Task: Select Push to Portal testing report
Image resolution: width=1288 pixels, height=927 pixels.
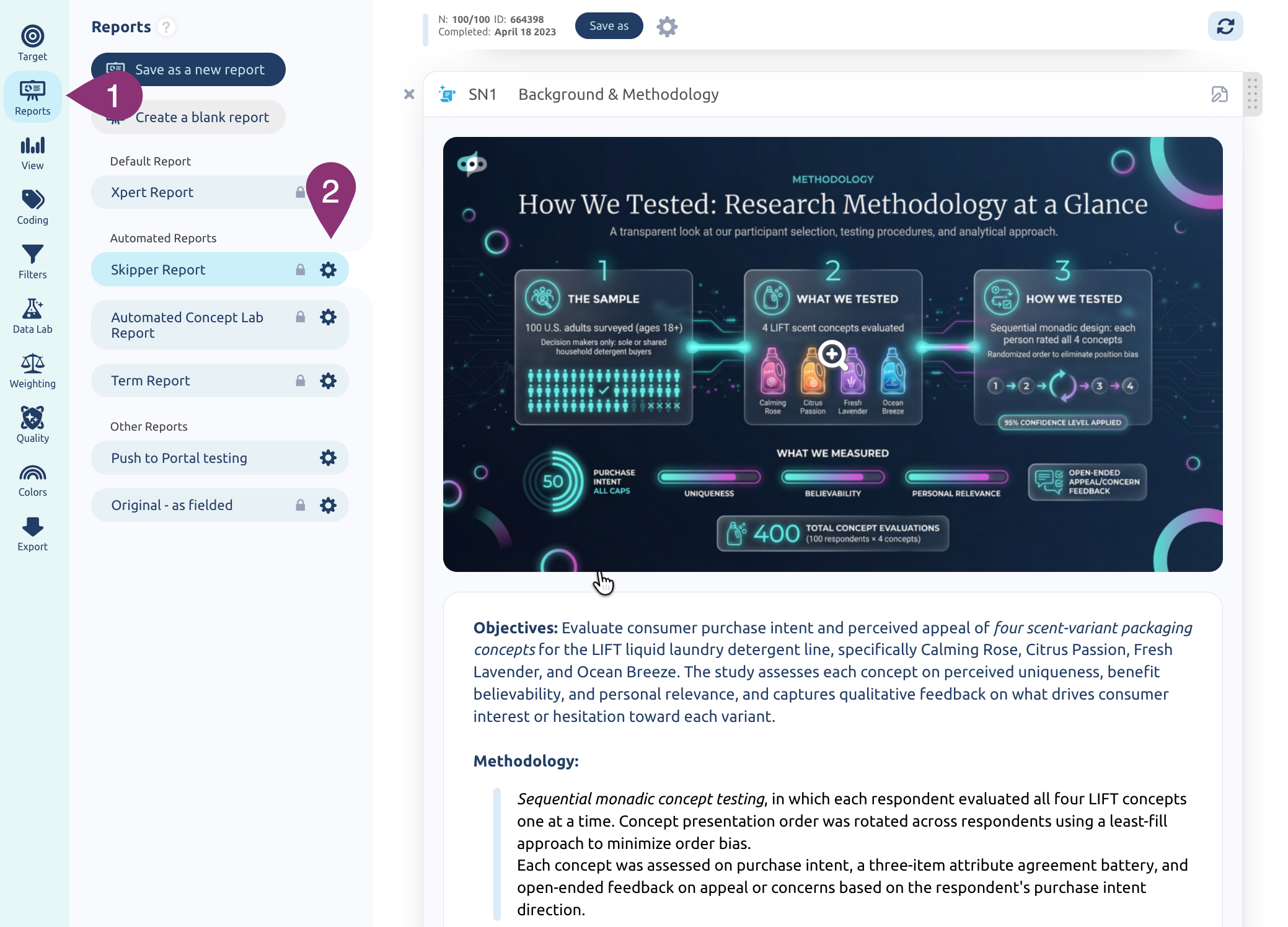Action: [x=219, y=458]
